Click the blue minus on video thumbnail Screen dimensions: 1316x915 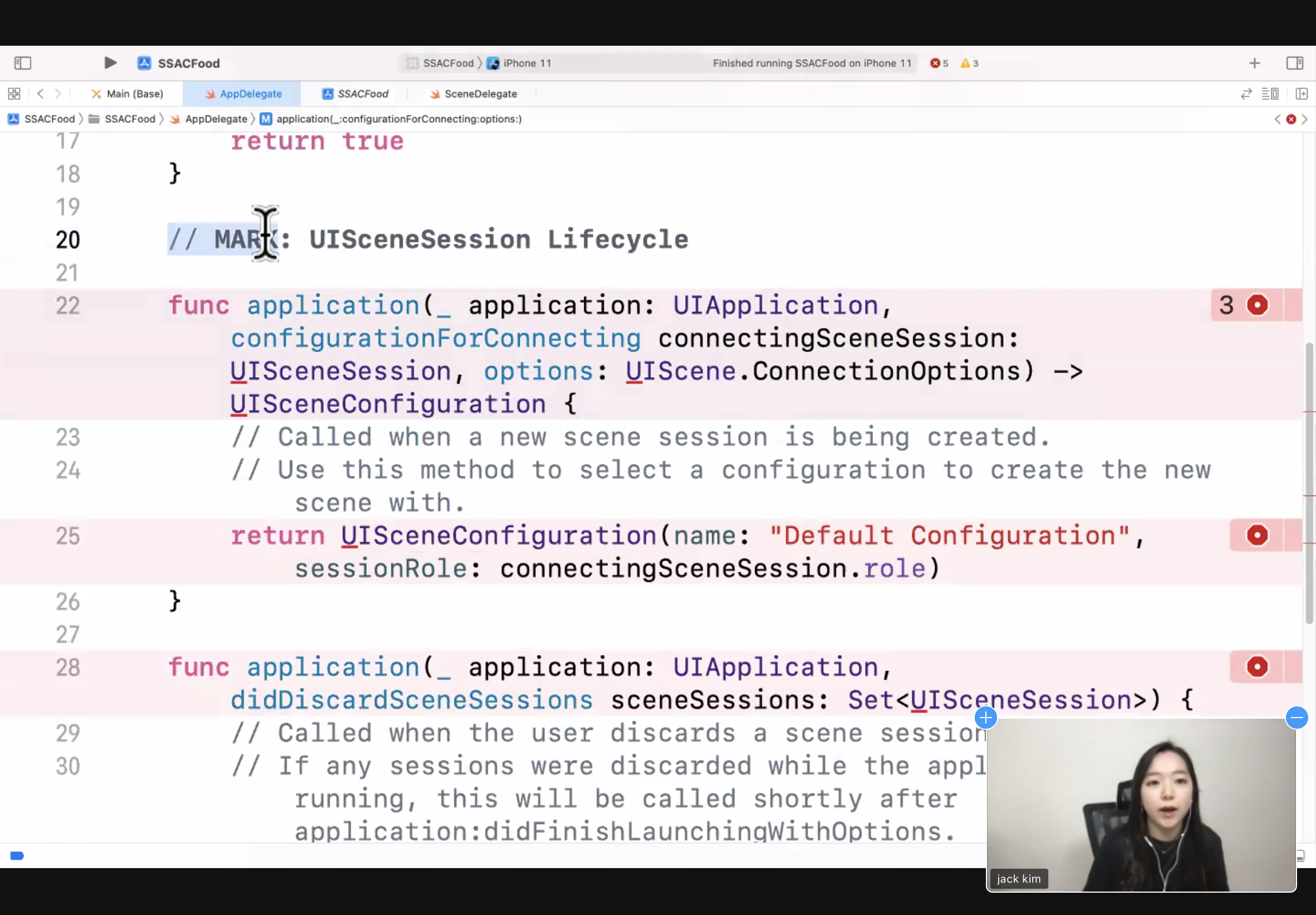click(1296, 717)
